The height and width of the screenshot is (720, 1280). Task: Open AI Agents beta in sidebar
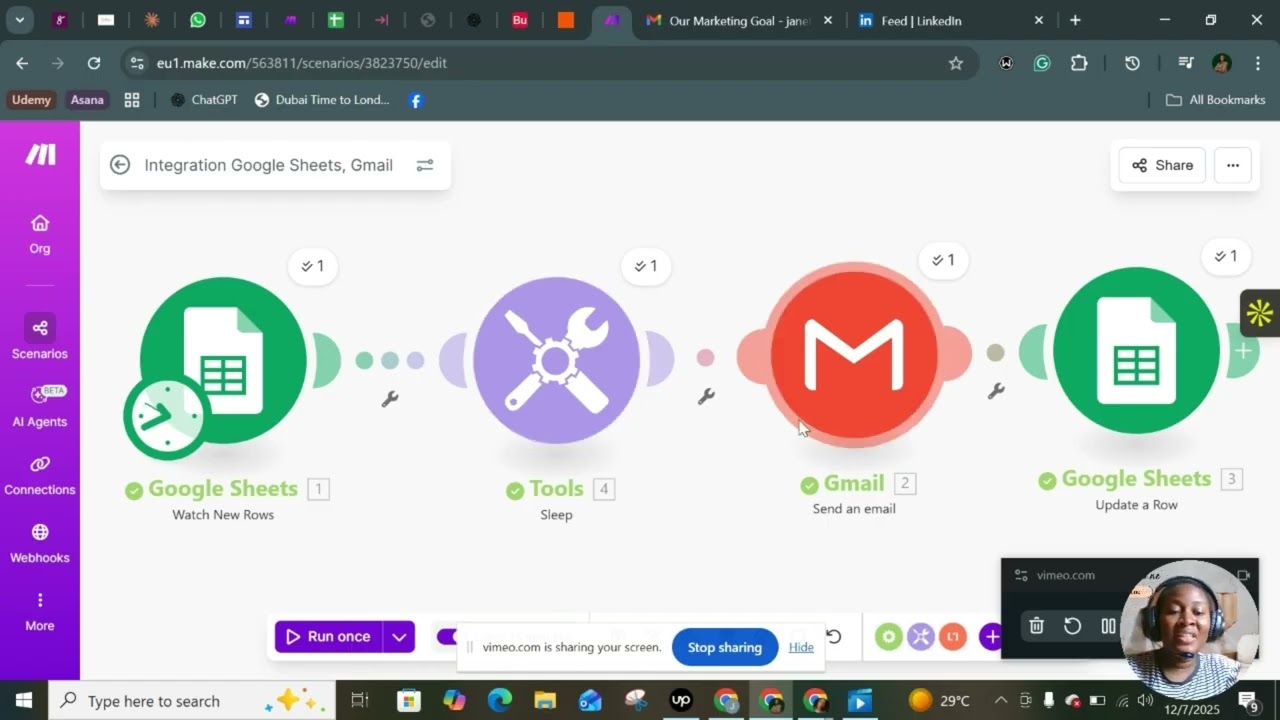coord(40,406)
